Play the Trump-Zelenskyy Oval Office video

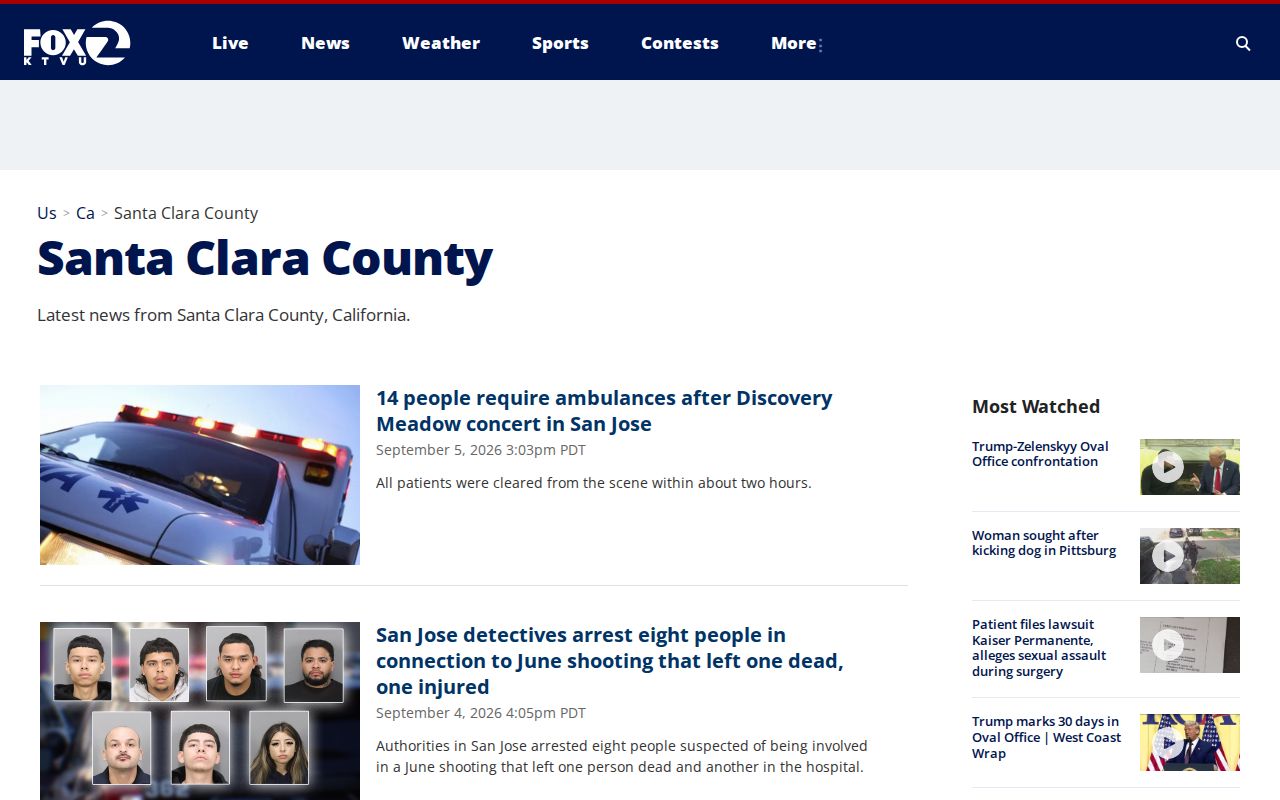point(1190,467)
